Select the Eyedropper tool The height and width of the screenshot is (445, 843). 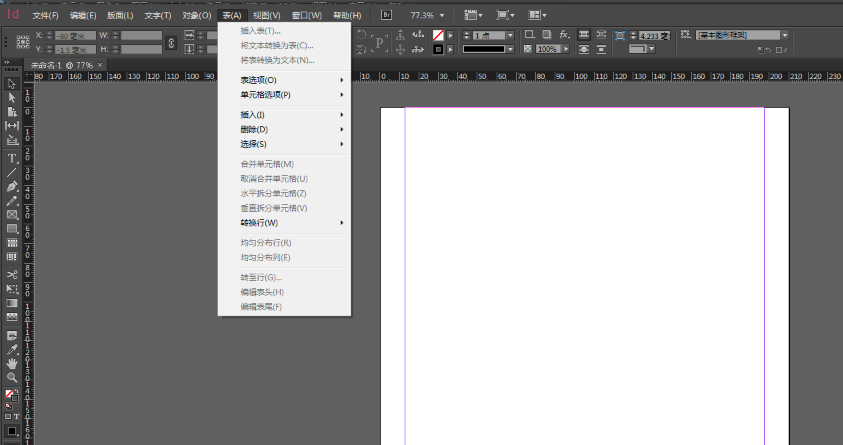click(12, 349)
